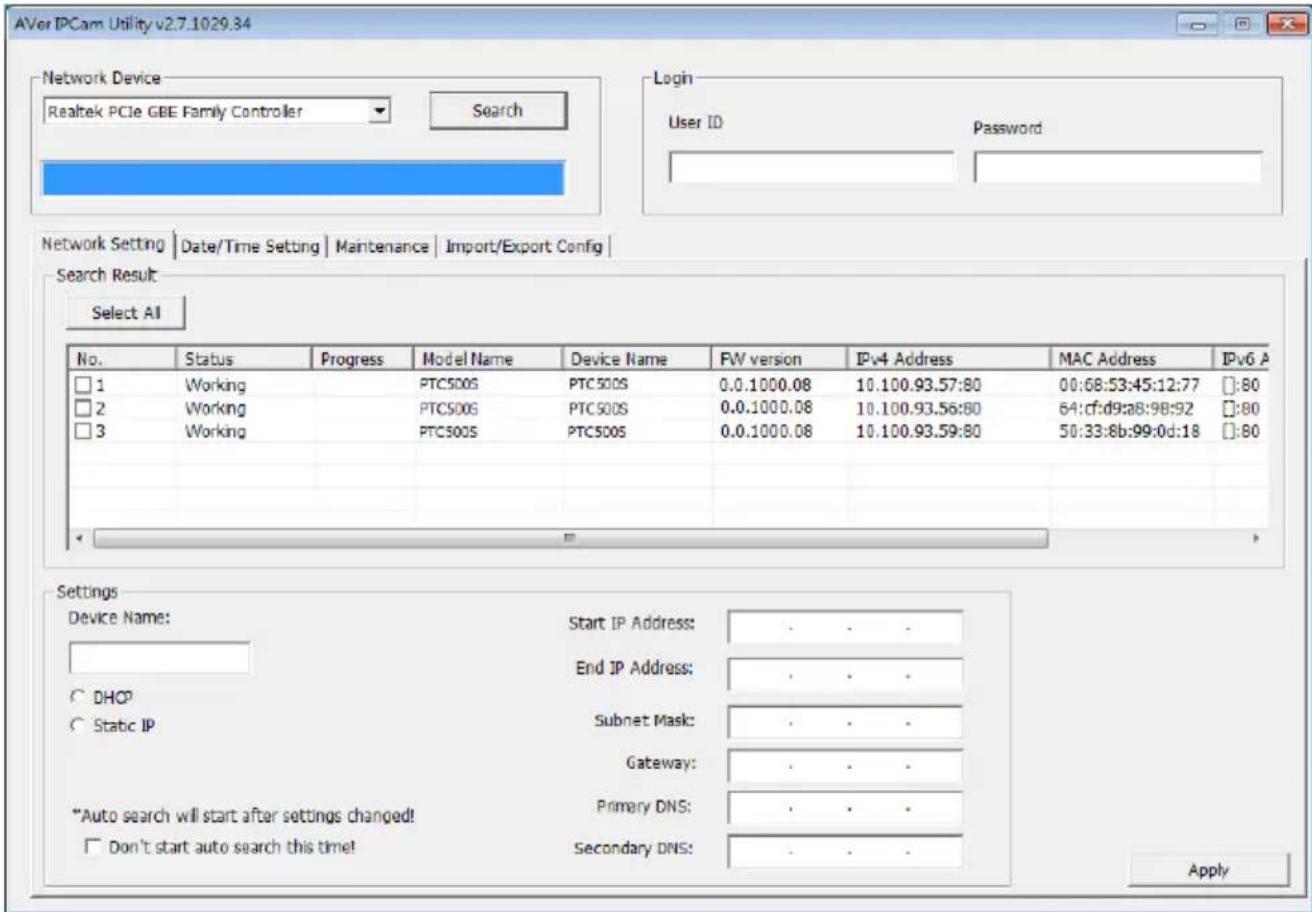Click the Search button

497,112
